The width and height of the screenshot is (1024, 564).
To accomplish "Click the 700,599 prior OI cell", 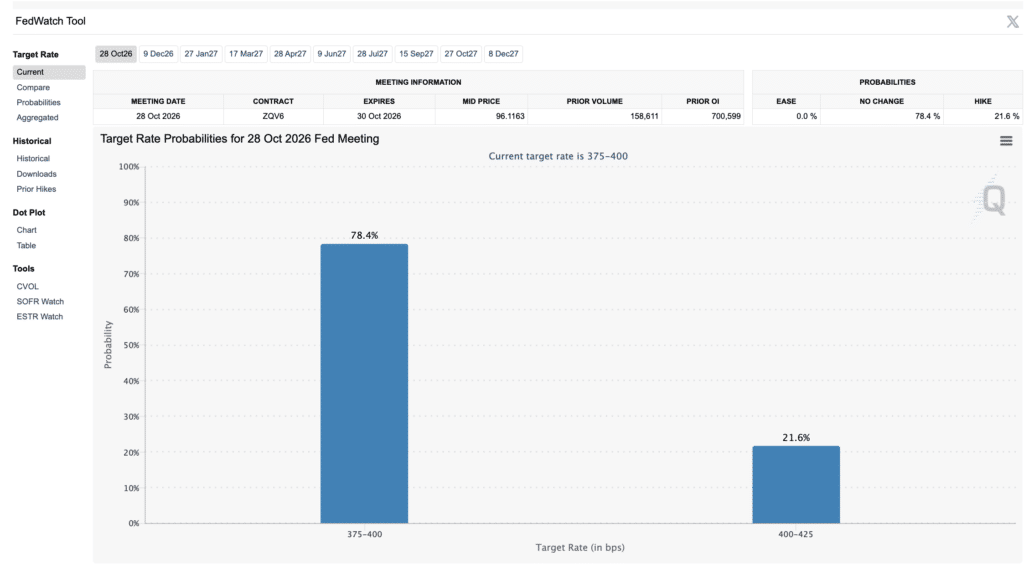I will tap(703, 116).
